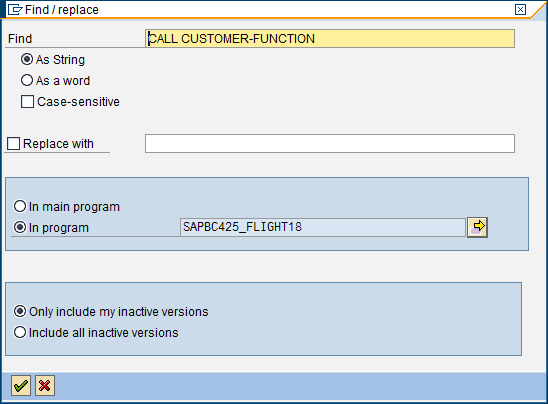
Task: Open program selection via the yellow arrow icon
Action: (x=477, y=227)
